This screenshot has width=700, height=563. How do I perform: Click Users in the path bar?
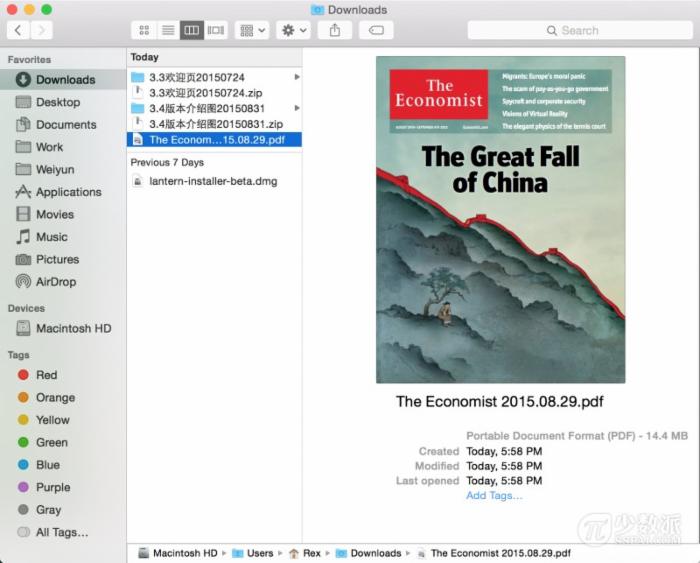tap(253, 553)
